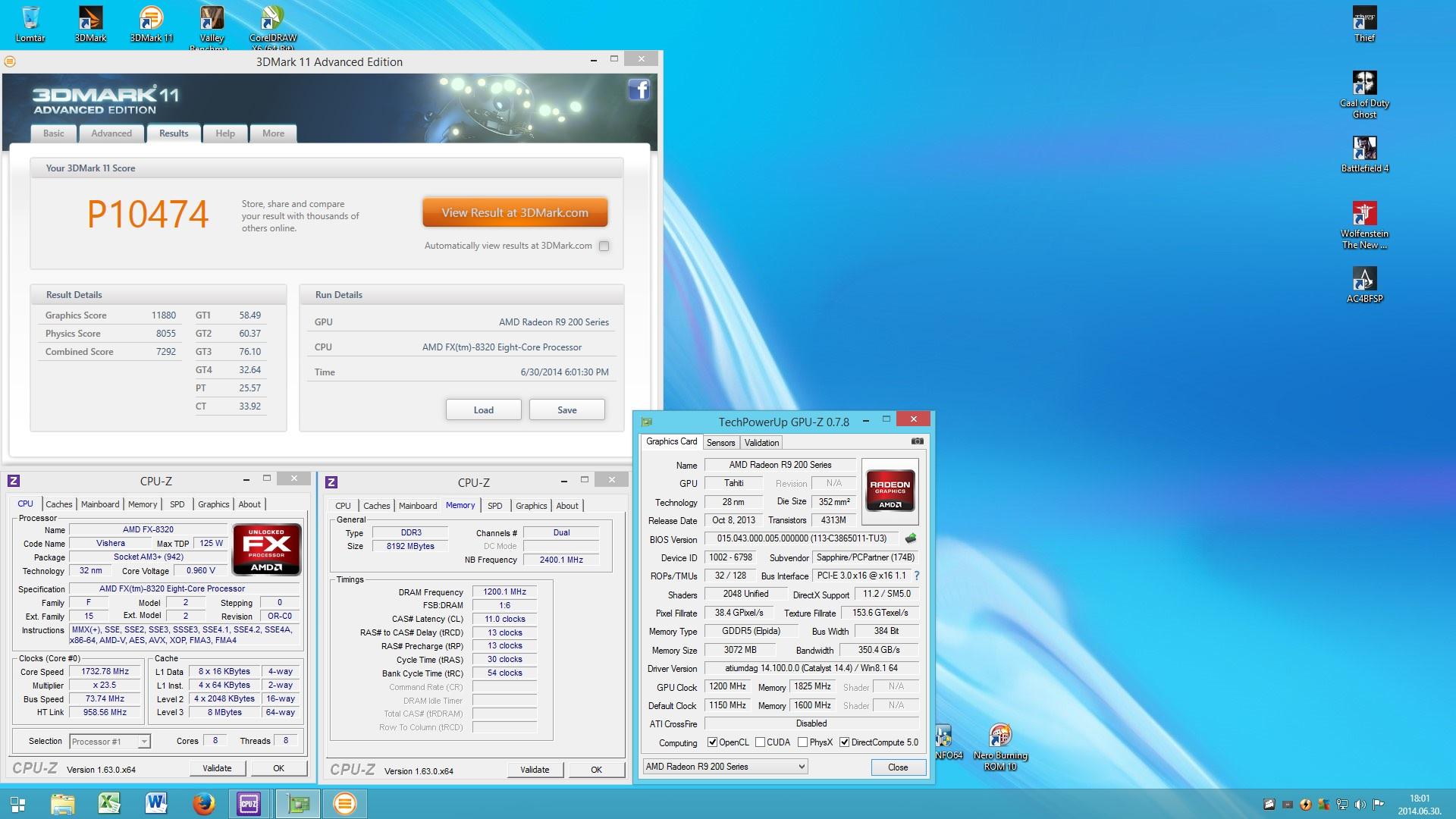Click View Result at 3DMark.com button
This screenshot has height=819, width=1456.
pyautogui.click(x=515, y=212)
